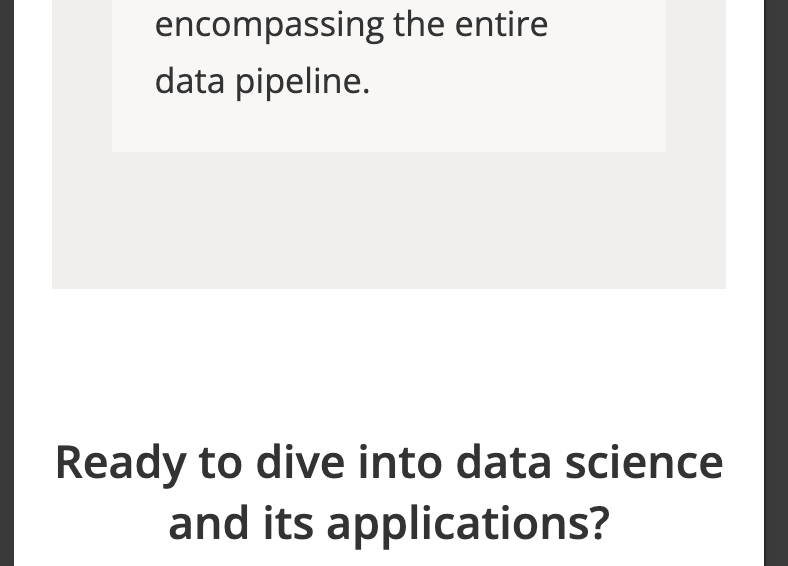
Task: Click the word "applications?" in the heading
Action: click(468, 523)
